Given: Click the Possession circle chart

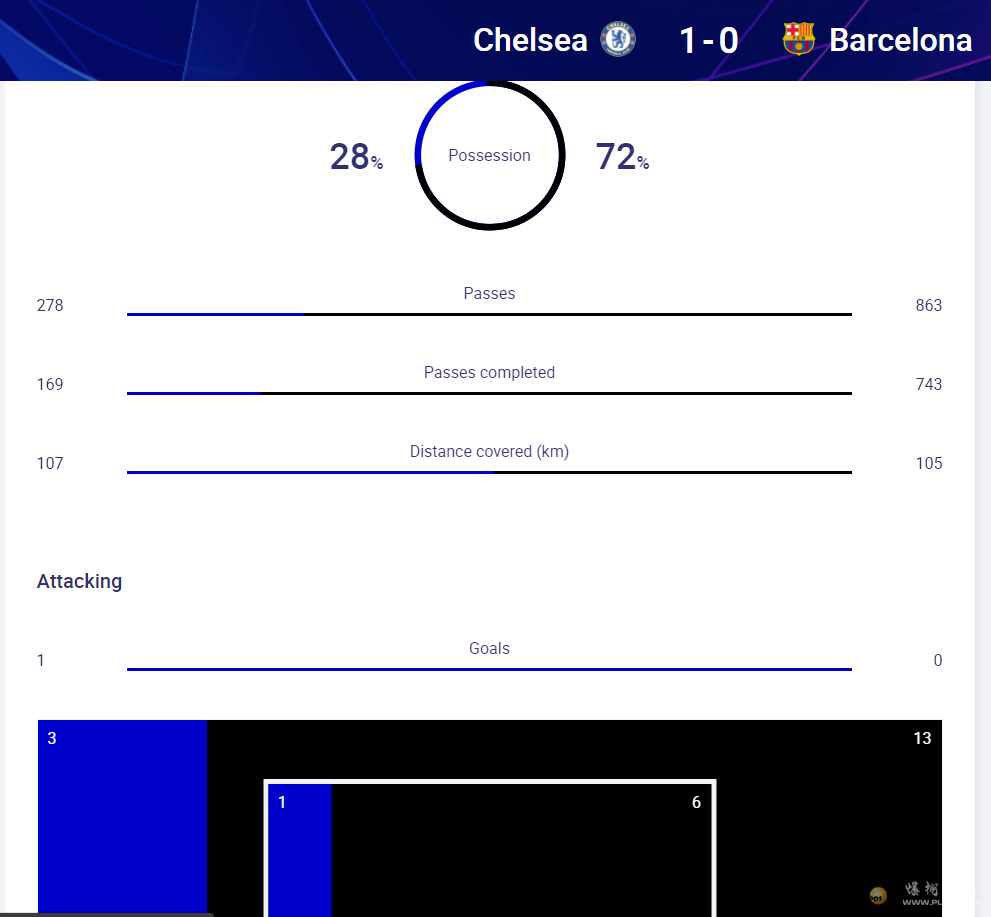Looking at the screenshot, I should 490,156.
